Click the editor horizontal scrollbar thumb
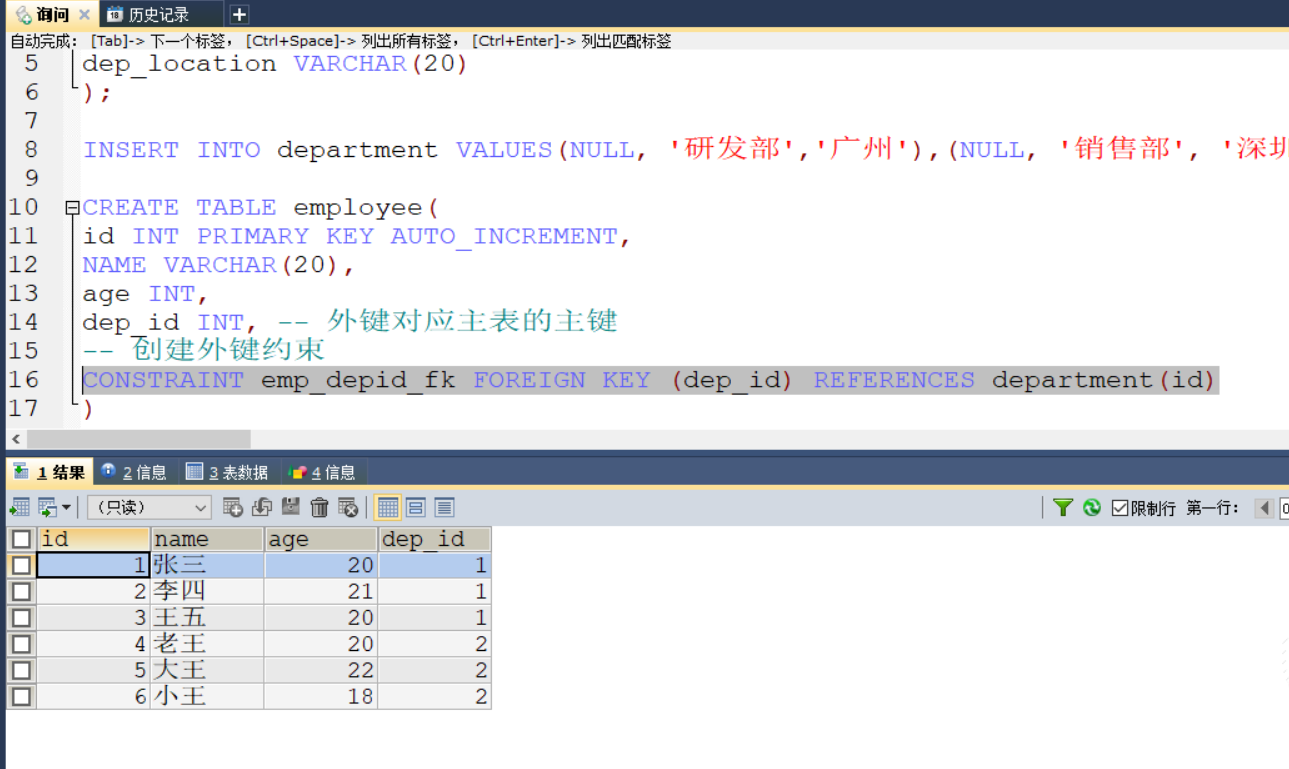Screen dimensions: 1289x769 (139, 439)
